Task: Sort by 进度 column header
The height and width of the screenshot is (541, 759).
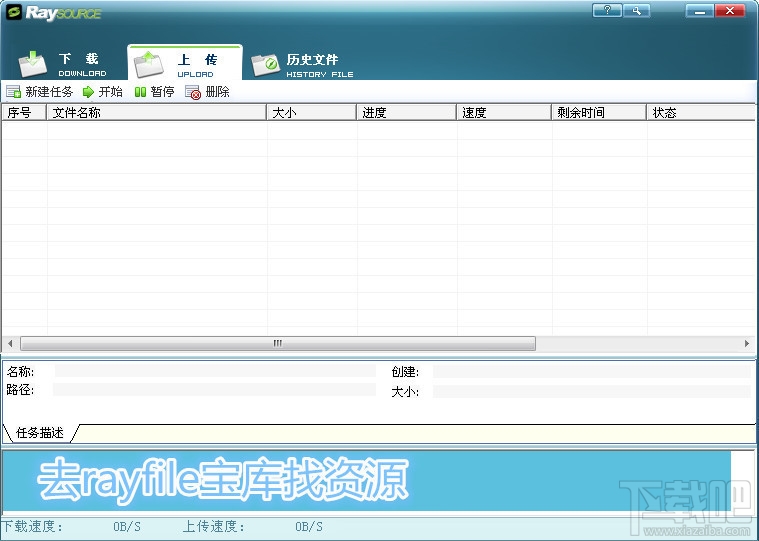Action: coord(407,112)
